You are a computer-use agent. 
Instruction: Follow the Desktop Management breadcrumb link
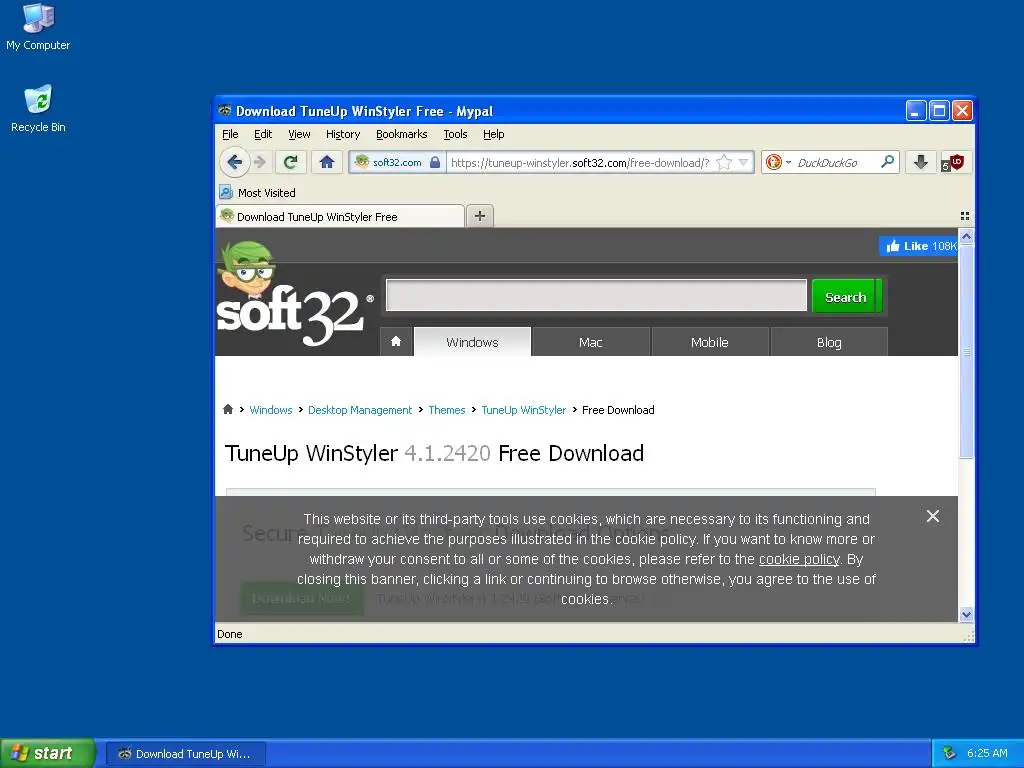point(360,410)
